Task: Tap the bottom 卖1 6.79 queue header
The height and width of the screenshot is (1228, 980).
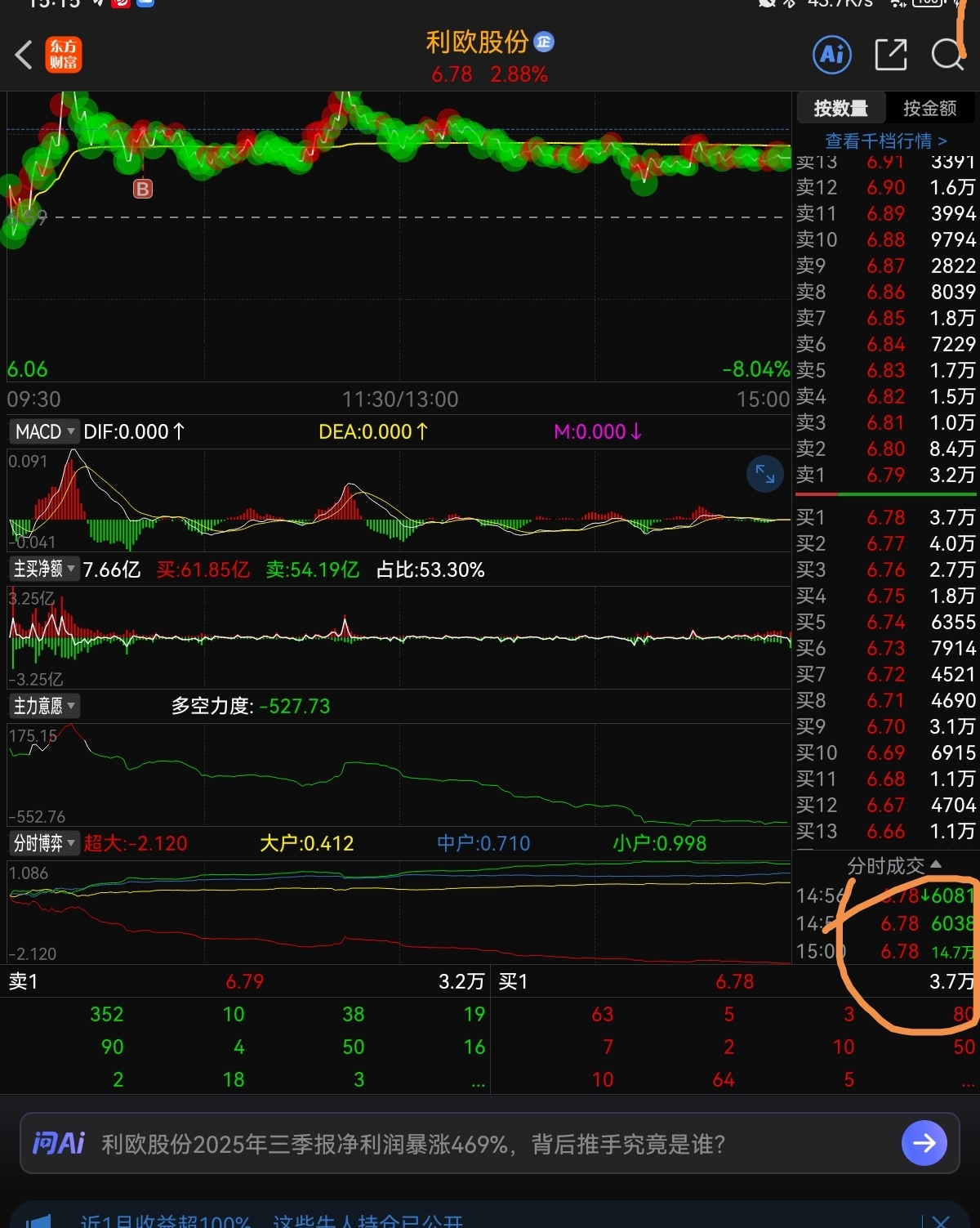Action: 245,981
